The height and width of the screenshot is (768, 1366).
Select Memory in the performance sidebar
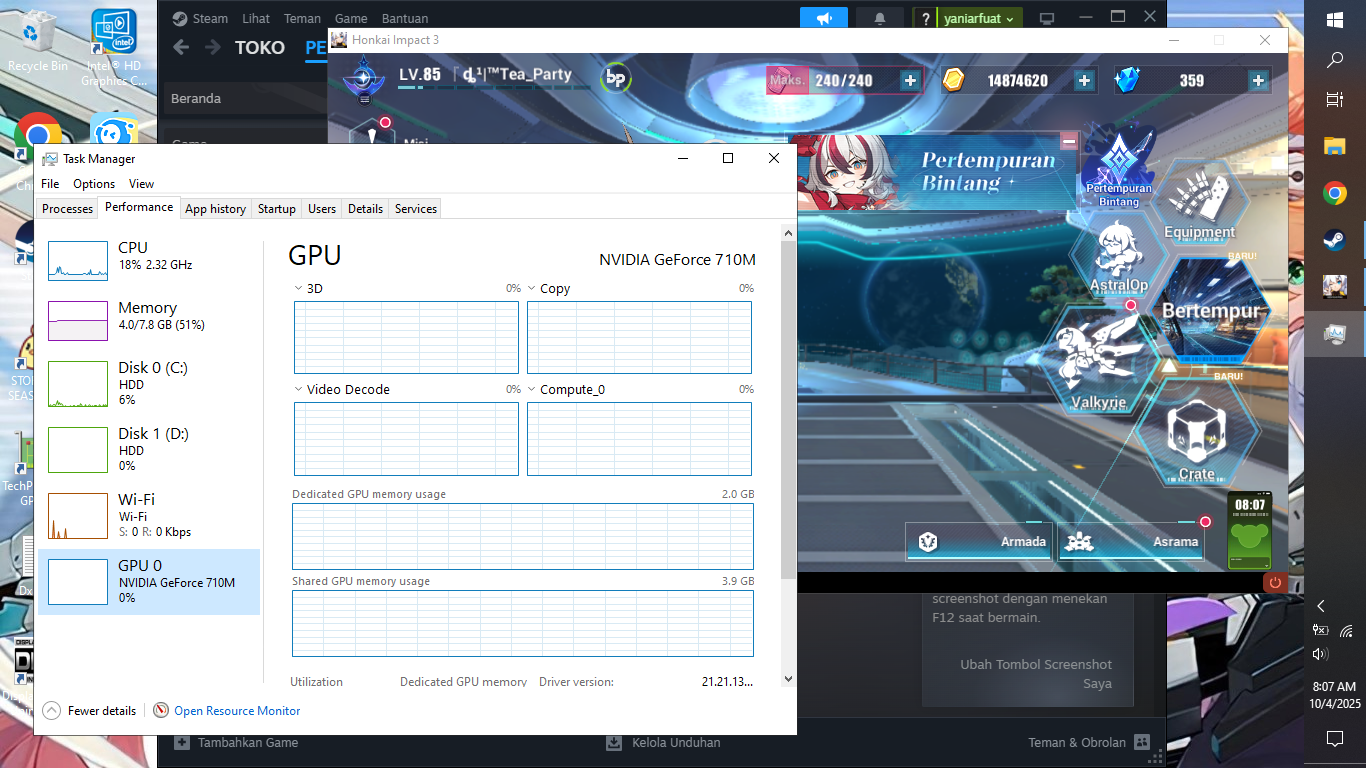(148, 320)
